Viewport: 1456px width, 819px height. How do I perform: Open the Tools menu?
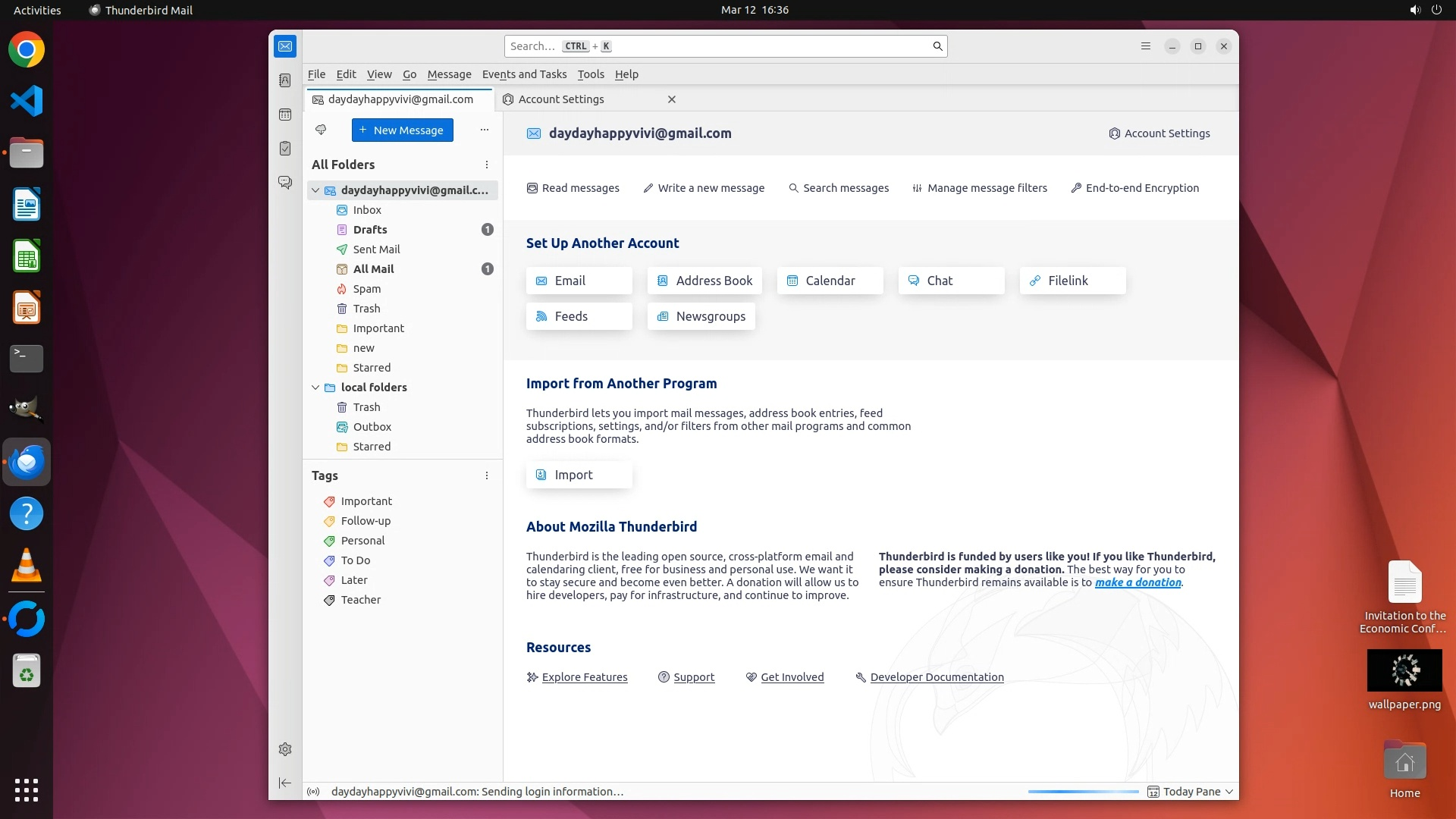click(590, 74)
